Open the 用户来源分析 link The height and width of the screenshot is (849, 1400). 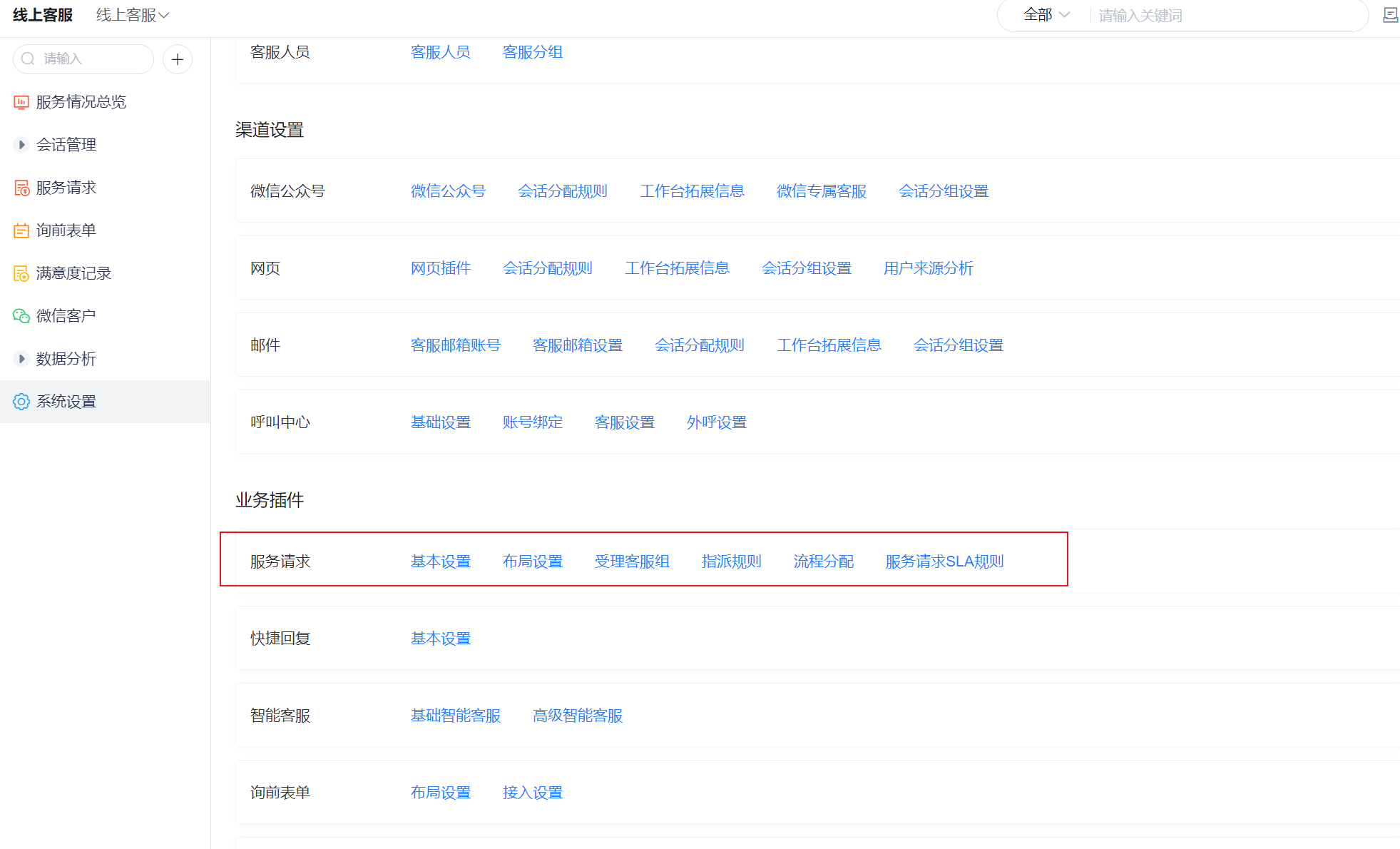click(x=928, y=268)
